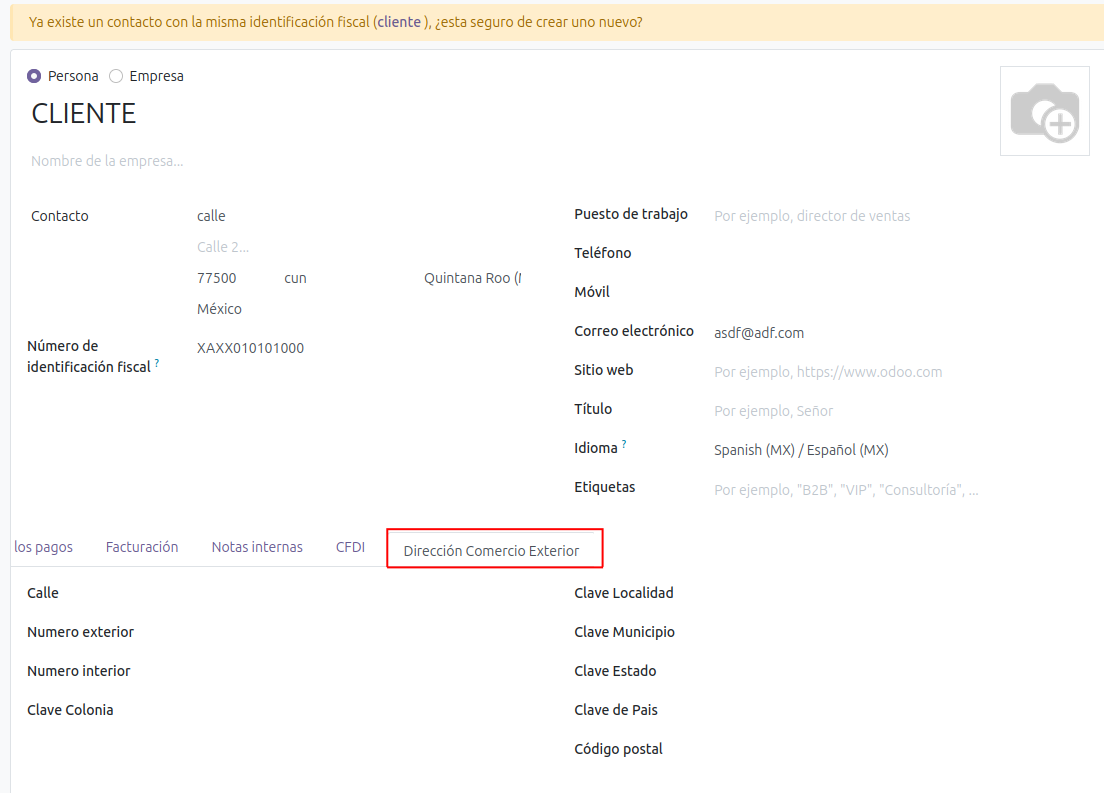Follow the cliente link in the warning banner
The image size is (1104, 793).
coord(399,21)
